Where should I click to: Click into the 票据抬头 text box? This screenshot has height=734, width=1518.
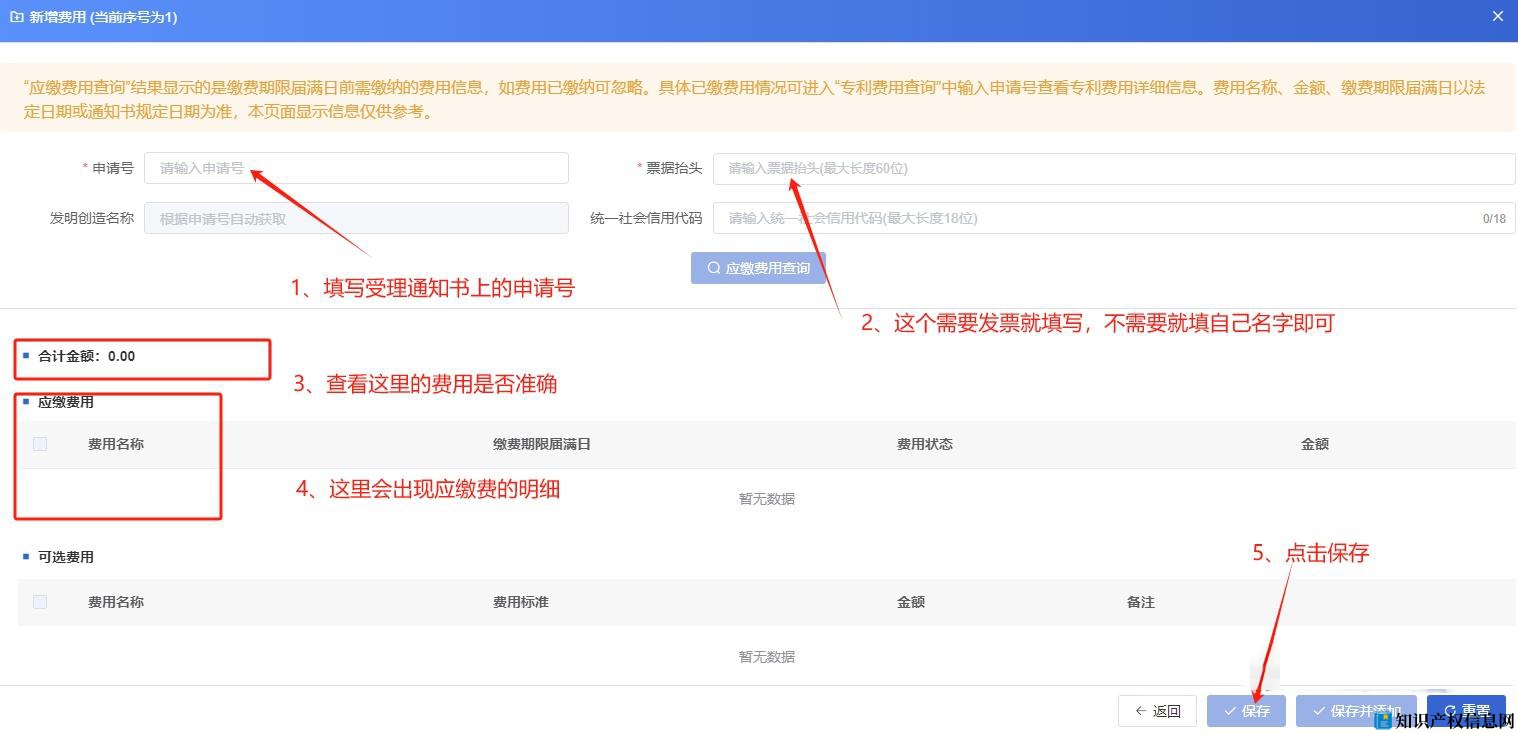(1113, 168)
